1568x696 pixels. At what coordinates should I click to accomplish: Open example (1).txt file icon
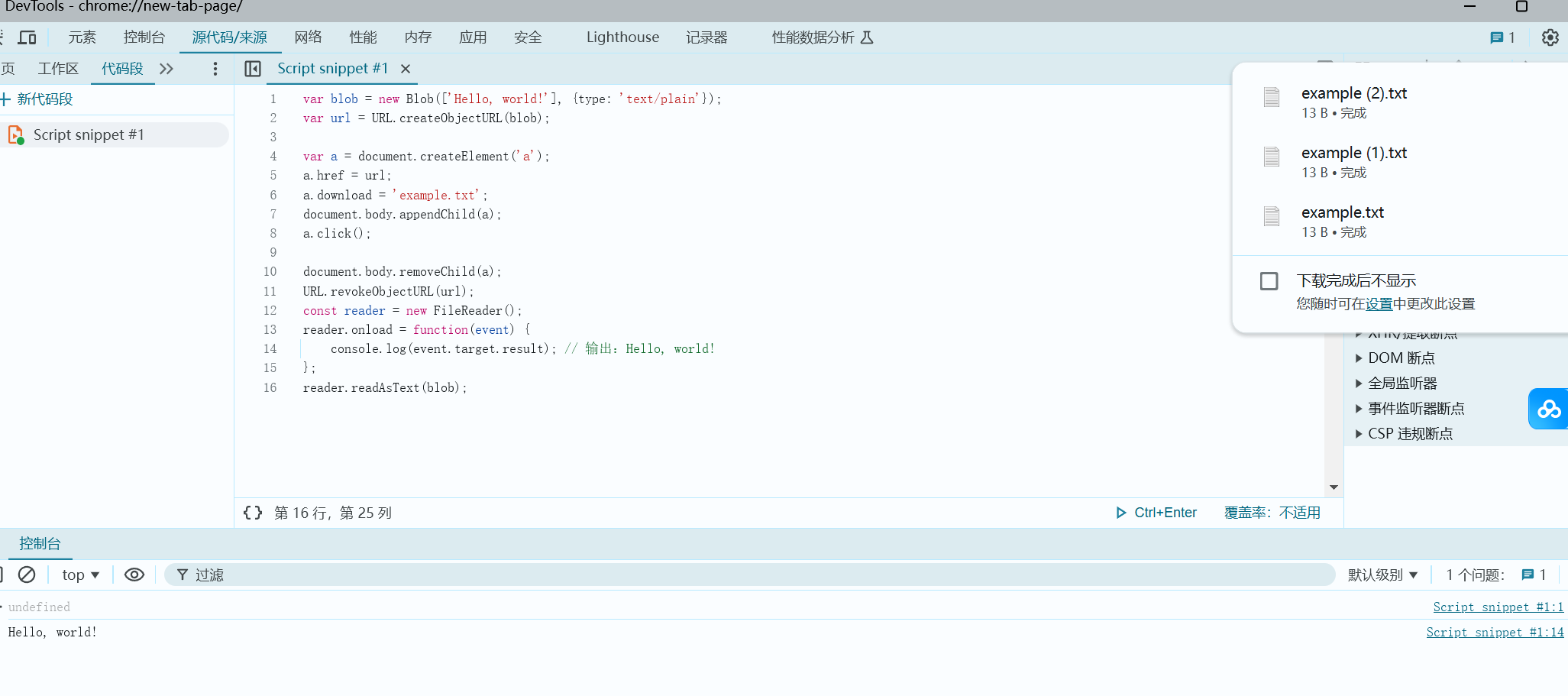(x=1272, y=157)
